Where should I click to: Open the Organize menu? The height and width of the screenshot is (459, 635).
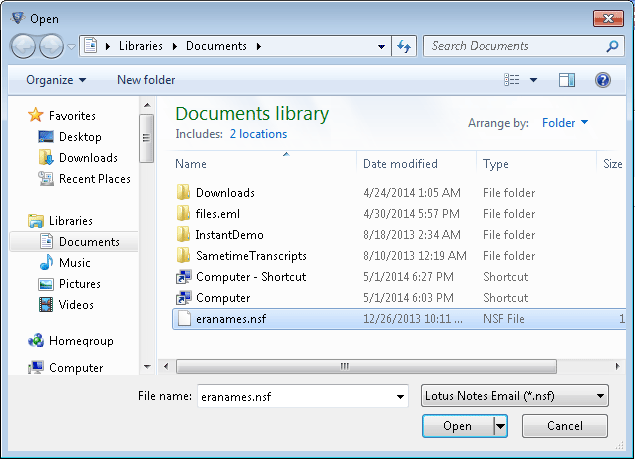(x=56, y=80)
